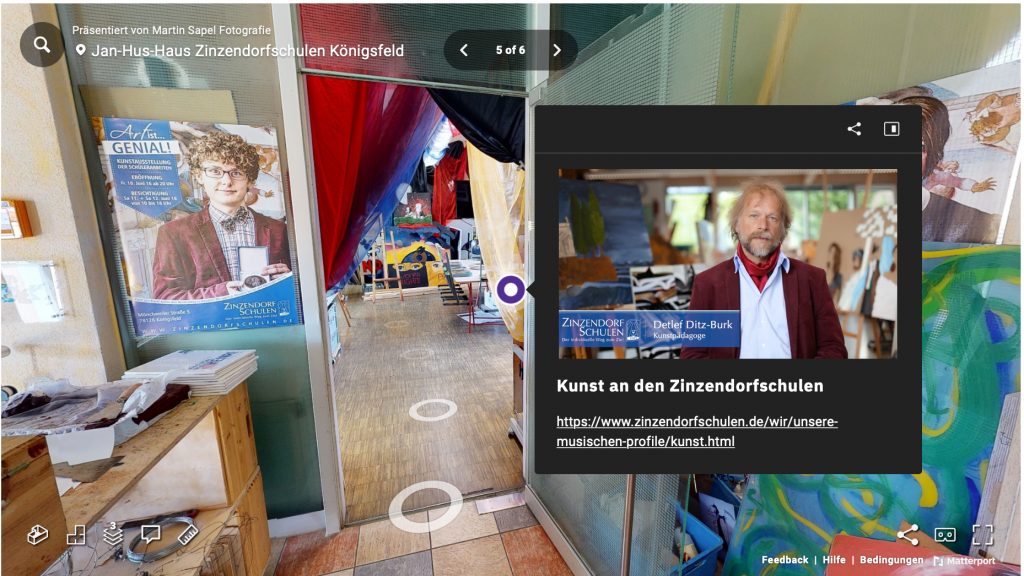Activate the measurement ruler tool
This screenshot has width=1024, height=576.
tap(188, 535)
